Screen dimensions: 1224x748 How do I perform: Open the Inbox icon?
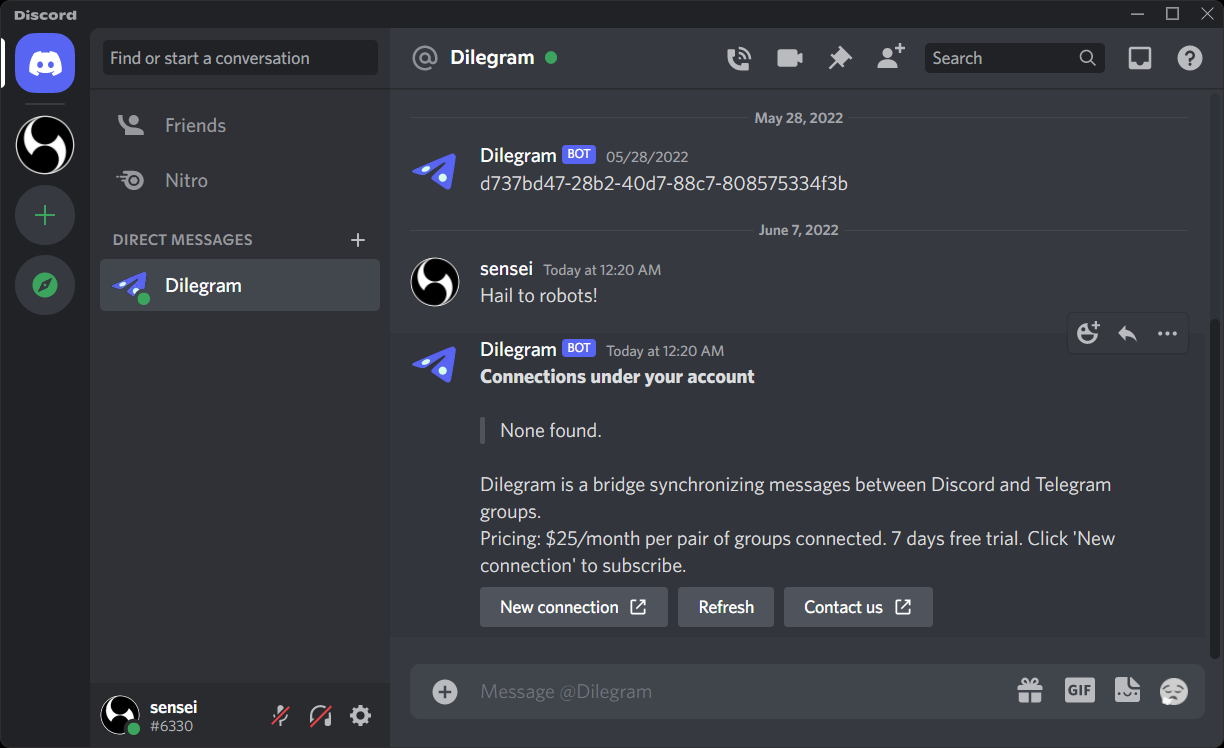coord(1140,58)
